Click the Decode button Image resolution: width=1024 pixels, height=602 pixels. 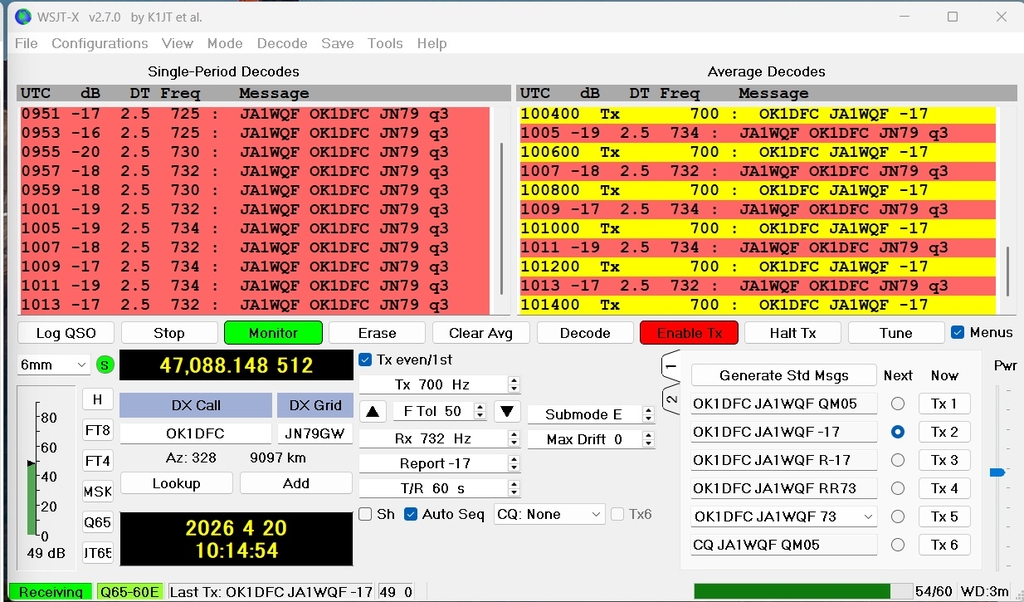point(585,332)
